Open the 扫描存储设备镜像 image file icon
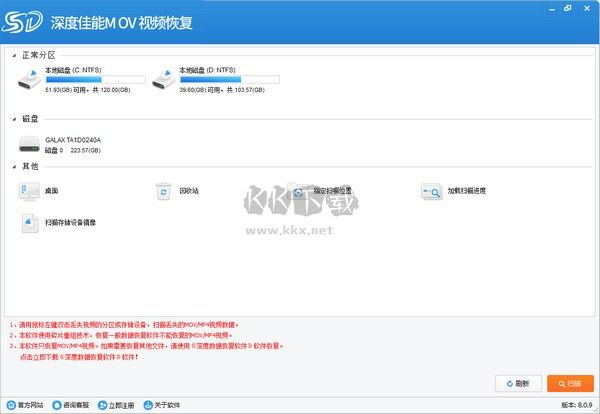600x414 pixels. pos(29,223)
